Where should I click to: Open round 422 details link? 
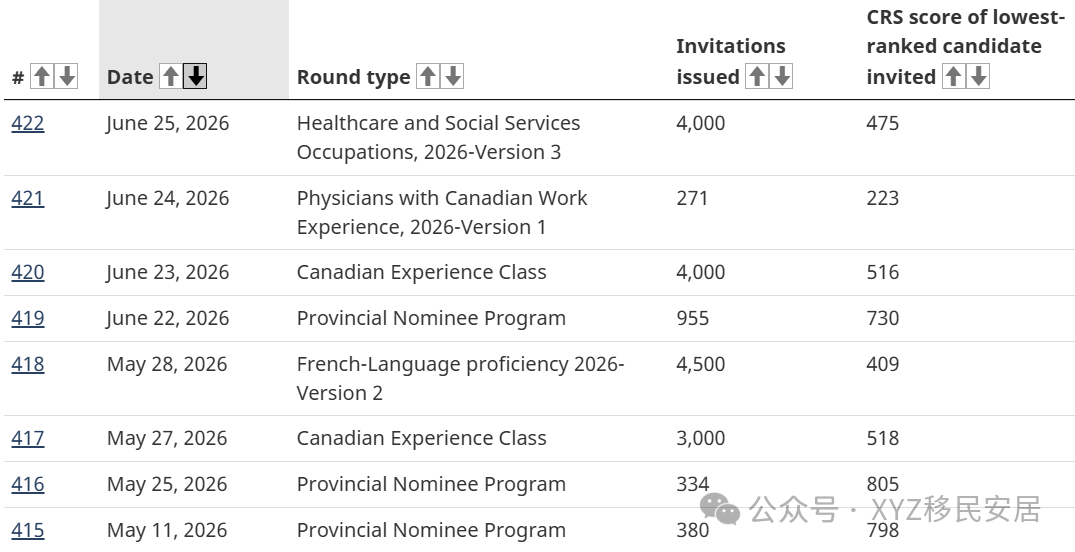click(28, 123)
